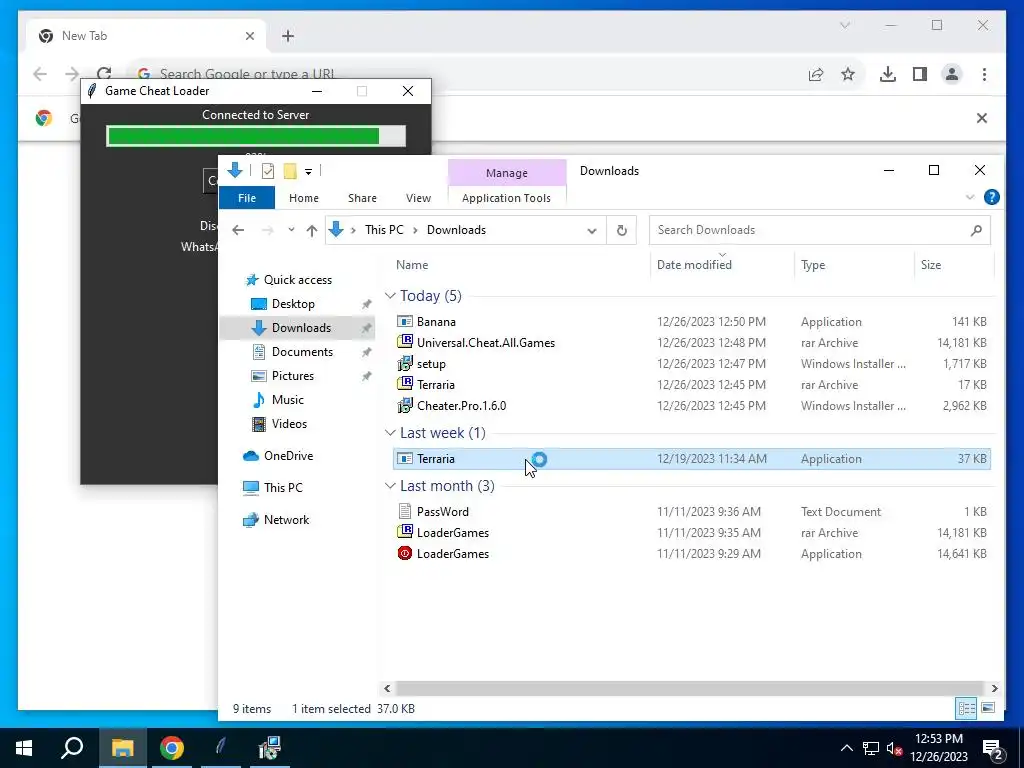Go up one folder level with the Up arrow

click(312, 230)
